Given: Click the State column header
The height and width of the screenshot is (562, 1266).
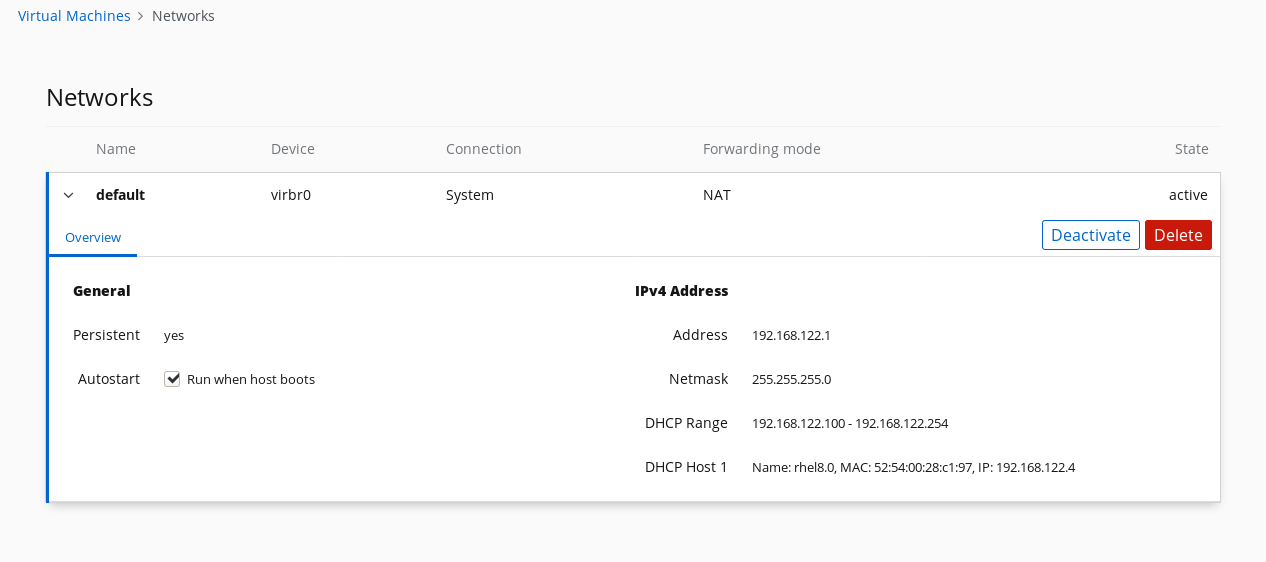Looking at the screenshot, I should point(1191,149).
